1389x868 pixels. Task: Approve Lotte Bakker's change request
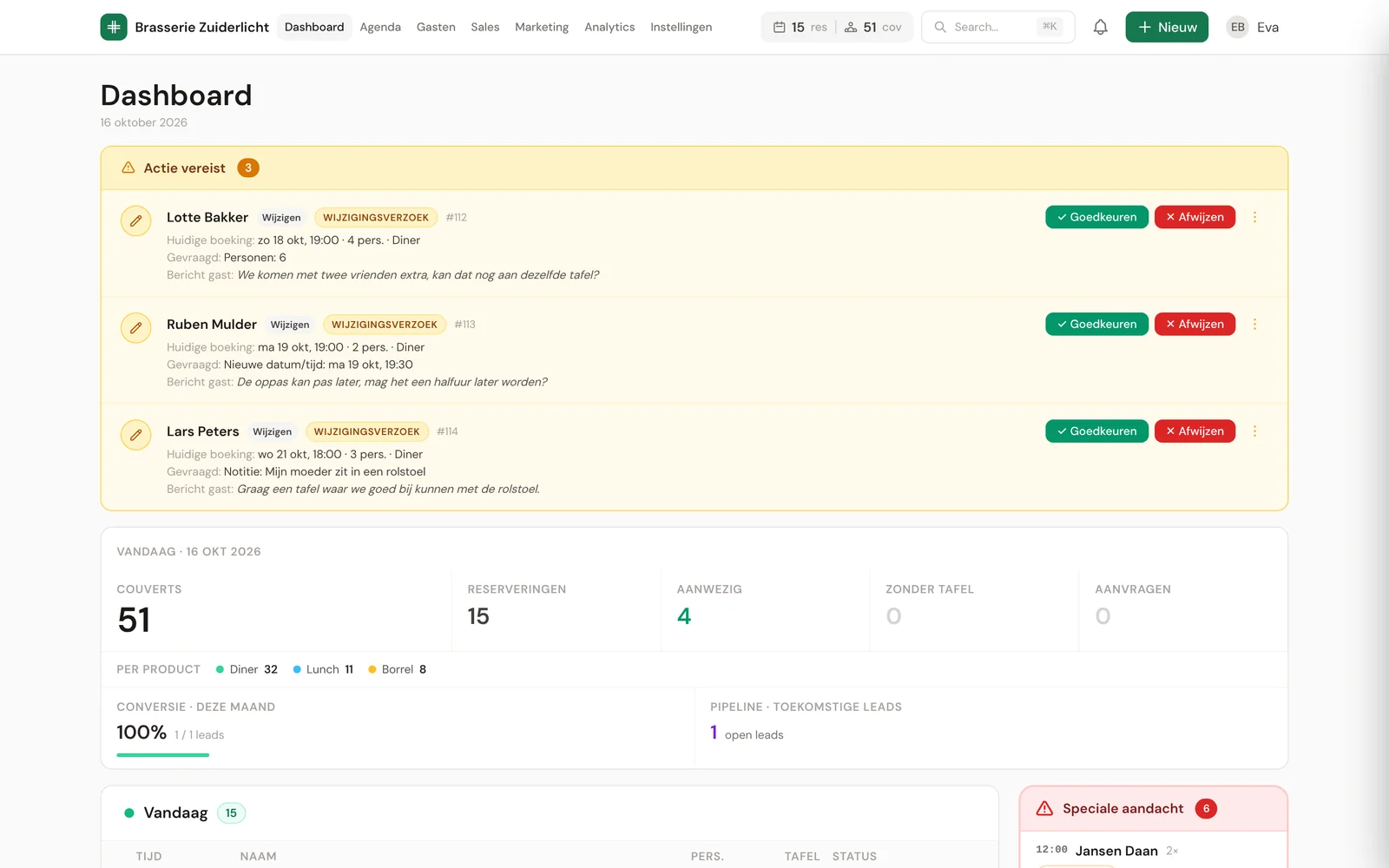pyautogui.click(x=1097, y=217)
